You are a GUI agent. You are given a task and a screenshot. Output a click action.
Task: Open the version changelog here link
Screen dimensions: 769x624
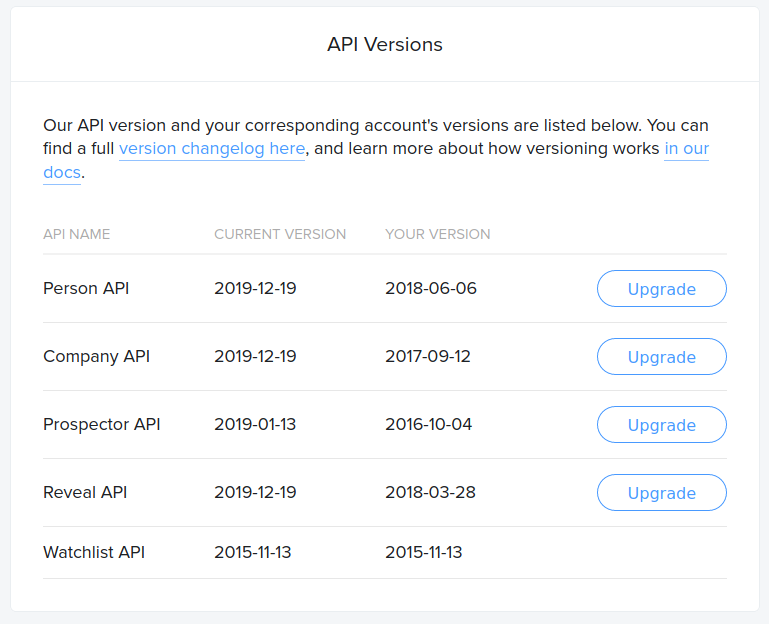point(212,149)
